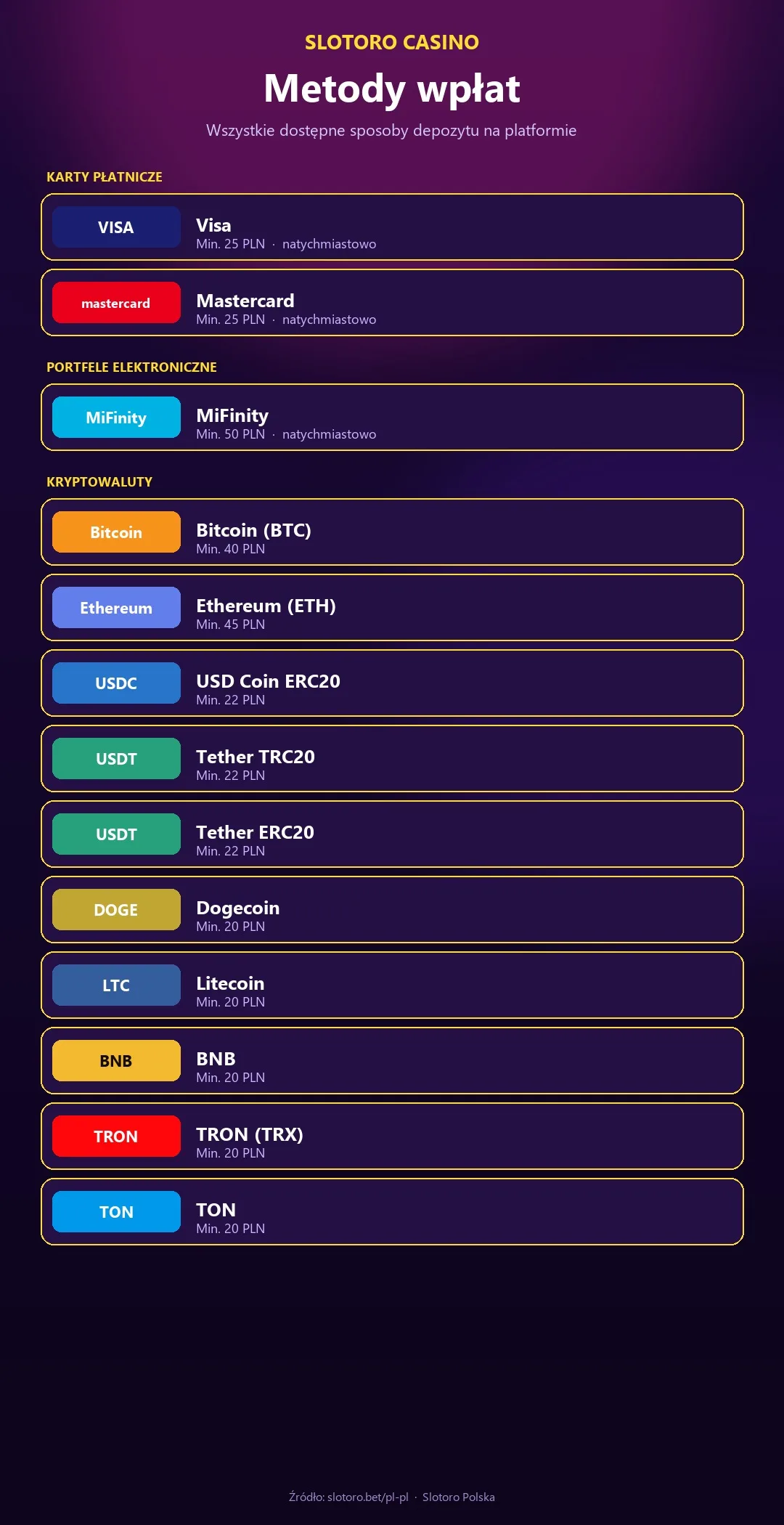Image resolution: width=784 pixels, height=1525 pixels.
Task: Click the Dogecoin method title
Action: click(x=238, y=908)
